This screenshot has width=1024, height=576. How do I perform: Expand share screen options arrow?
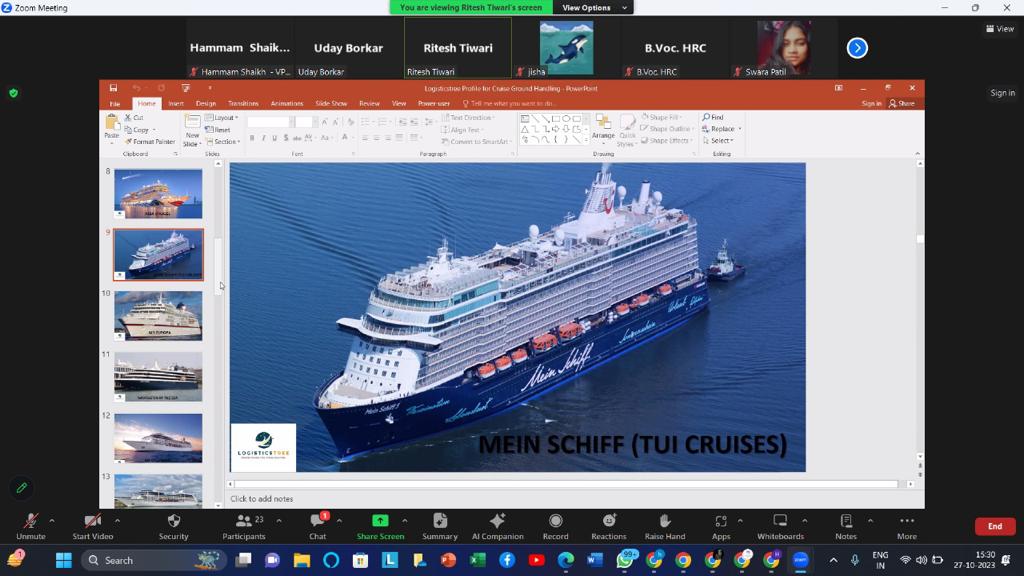coord(405,520)
